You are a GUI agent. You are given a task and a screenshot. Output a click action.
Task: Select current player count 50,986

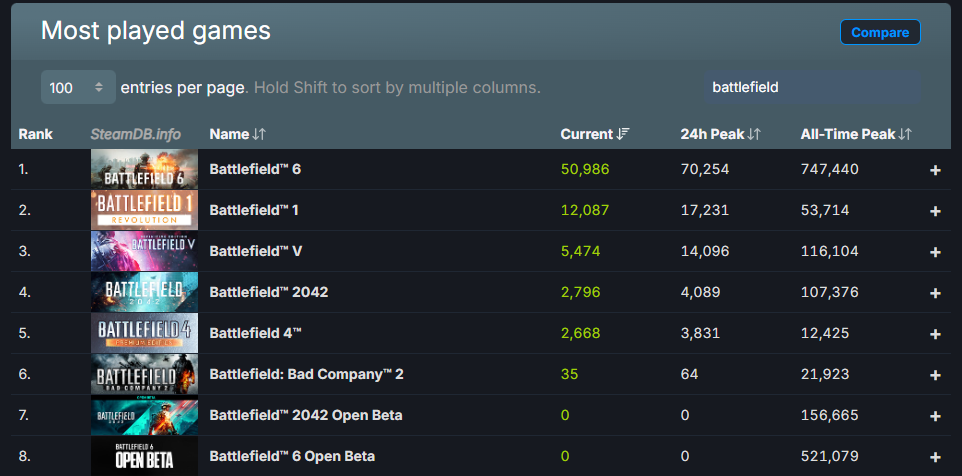point(585,169)
